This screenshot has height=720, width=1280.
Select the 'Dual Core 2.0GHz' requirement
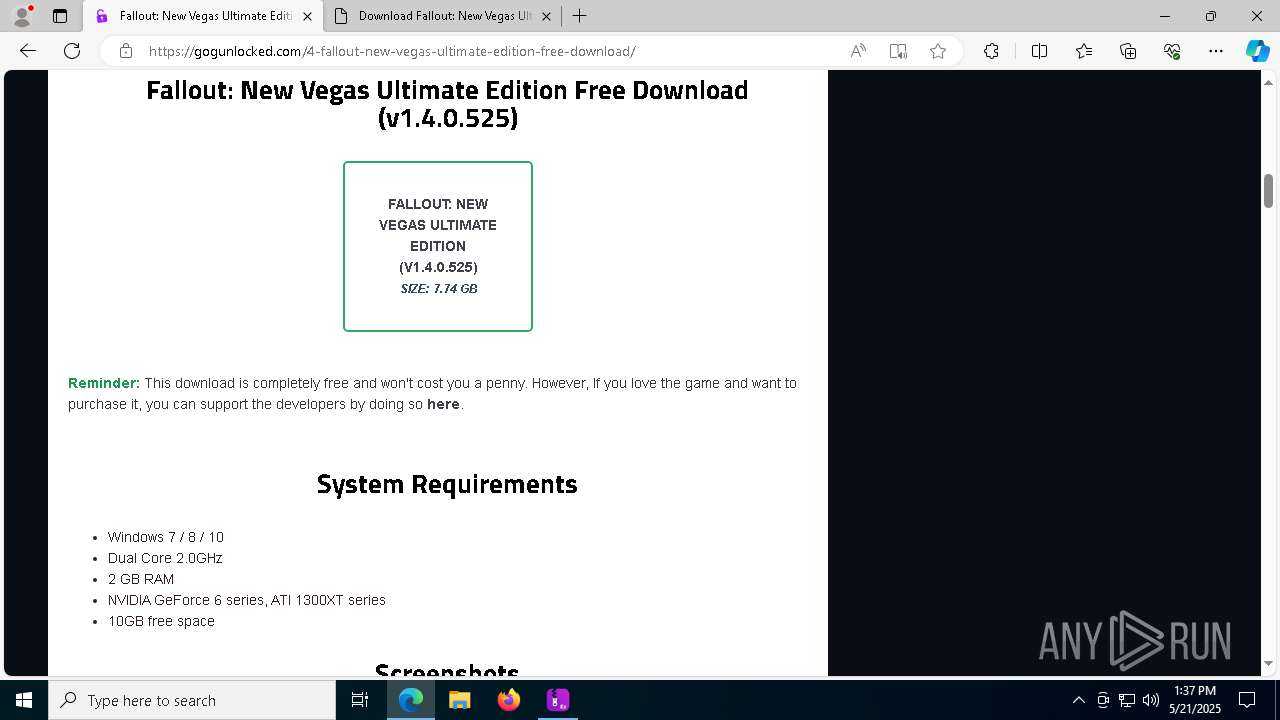[165, 558]
